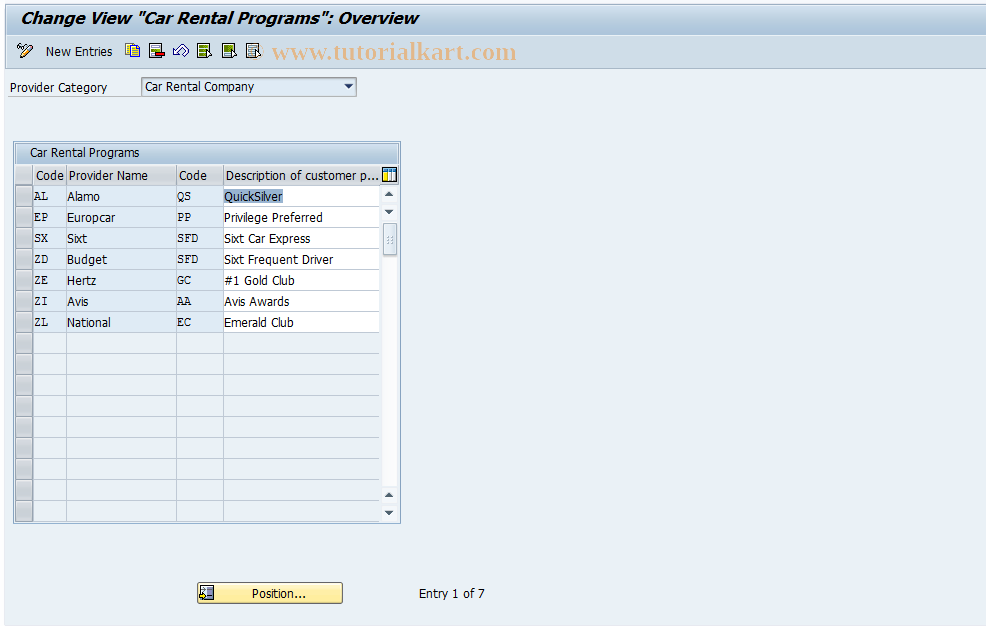Click the Select Block icon
986x626 pixels.
click(229, 51)
